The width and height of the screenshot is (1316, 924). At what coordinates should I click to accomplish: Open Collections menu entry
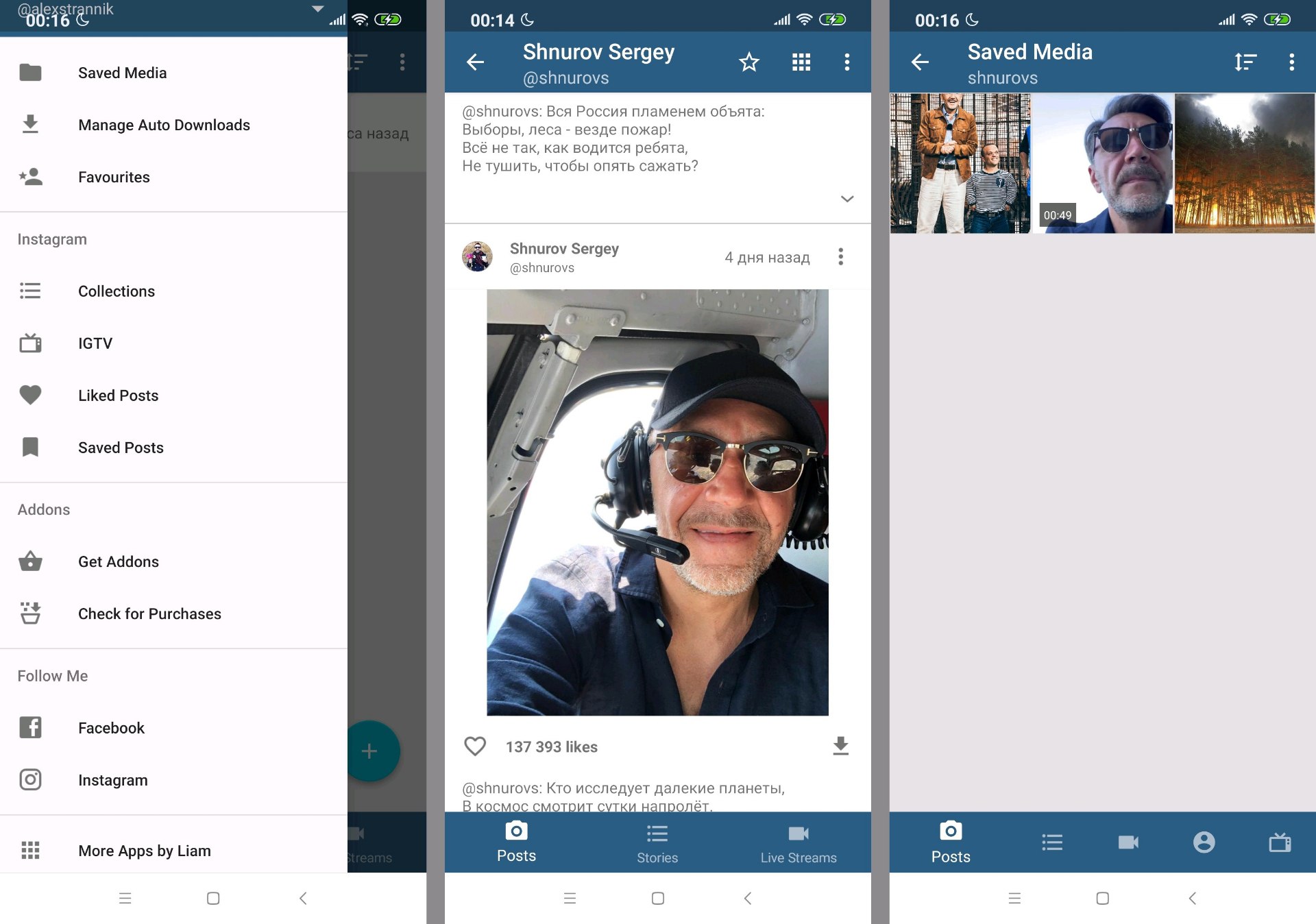point(173,291)
